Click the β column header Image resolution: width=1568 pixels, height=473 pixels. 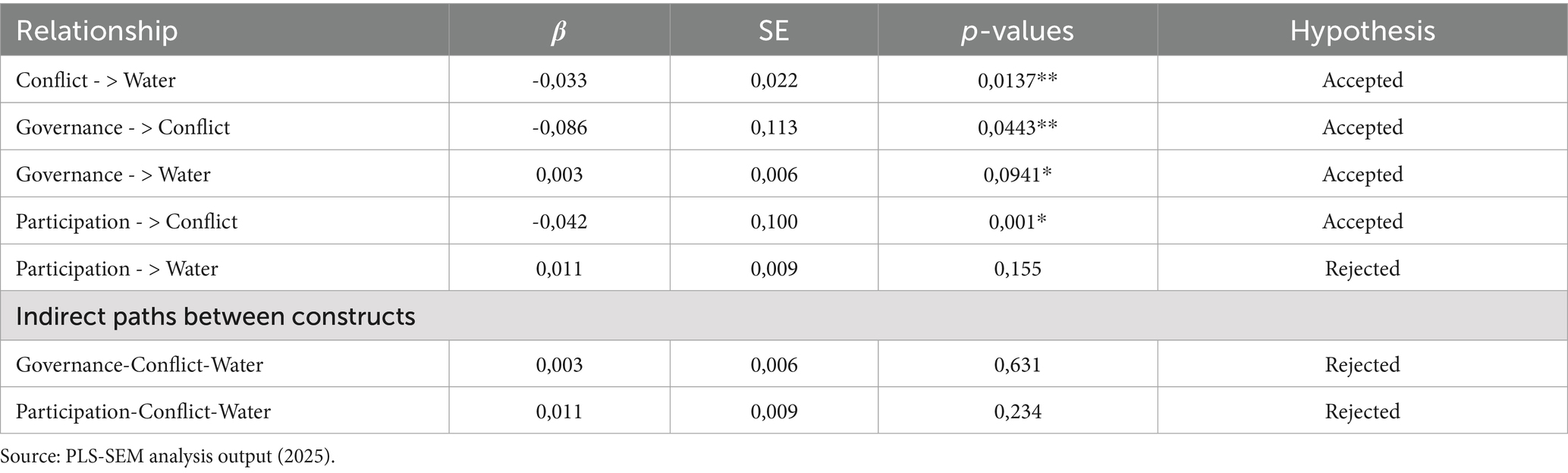(559, 31)
